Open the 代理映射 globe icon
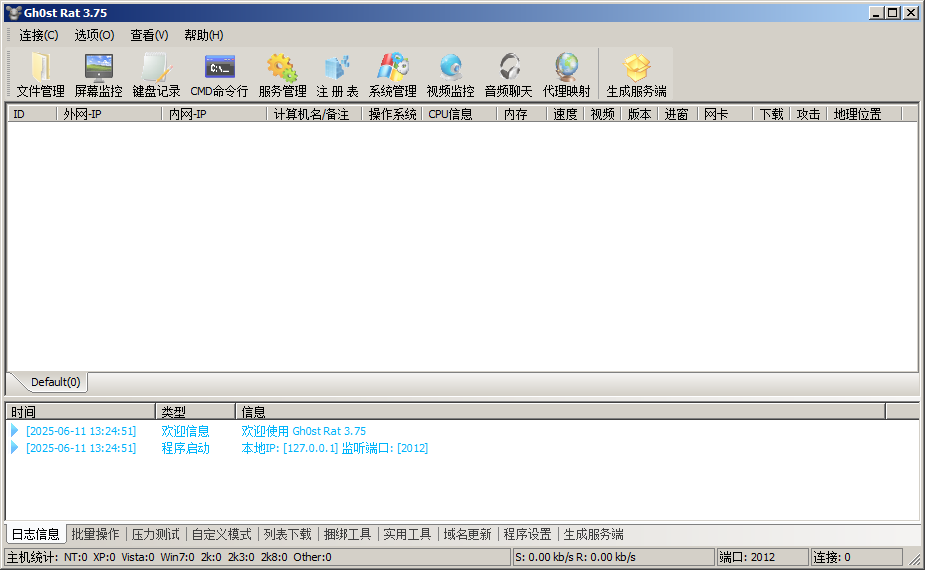The height and width of the screenshot is (570, 925). (566, 68)
